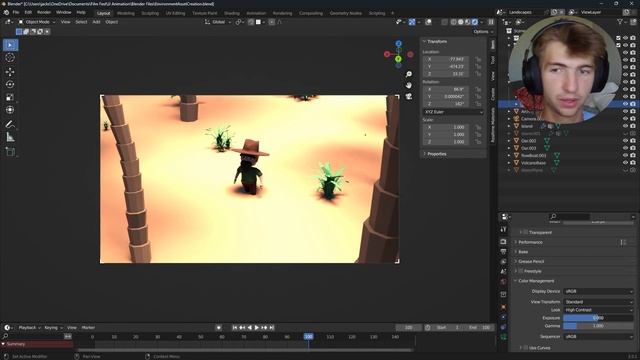The height and width of the screenshot is (360, 640).
Task: Open the Render properties tab icon
Action: pyautogui.click(x=504, y=242)
